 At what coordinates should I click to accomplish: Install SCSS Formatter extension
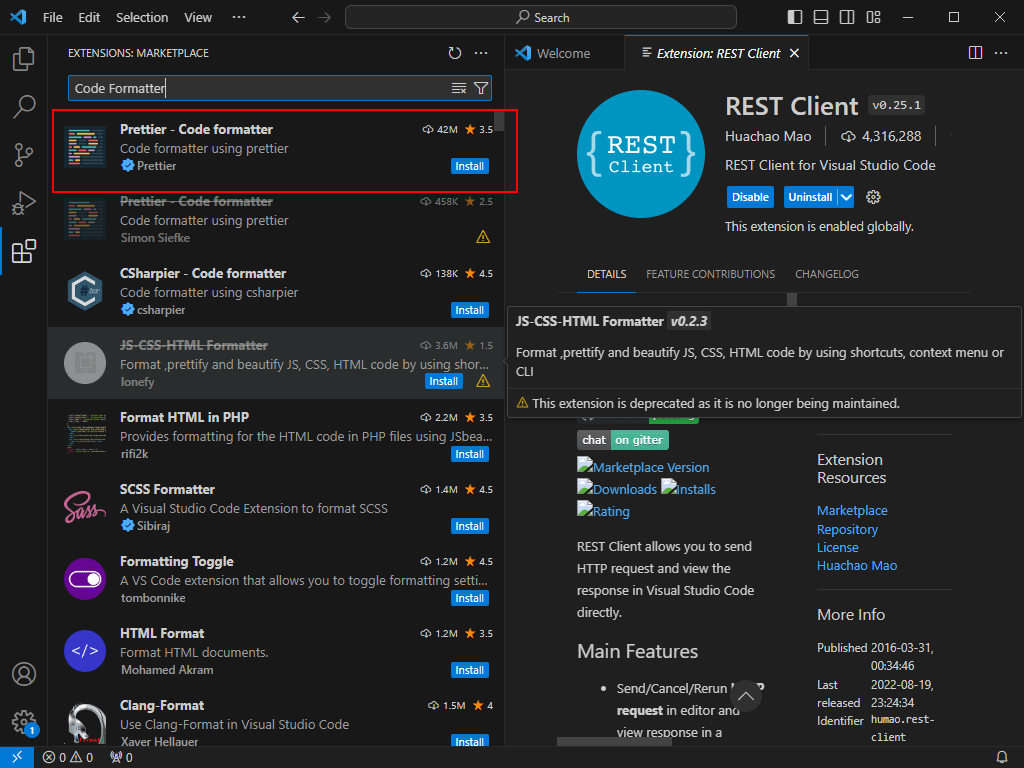(x=470, y=526)
